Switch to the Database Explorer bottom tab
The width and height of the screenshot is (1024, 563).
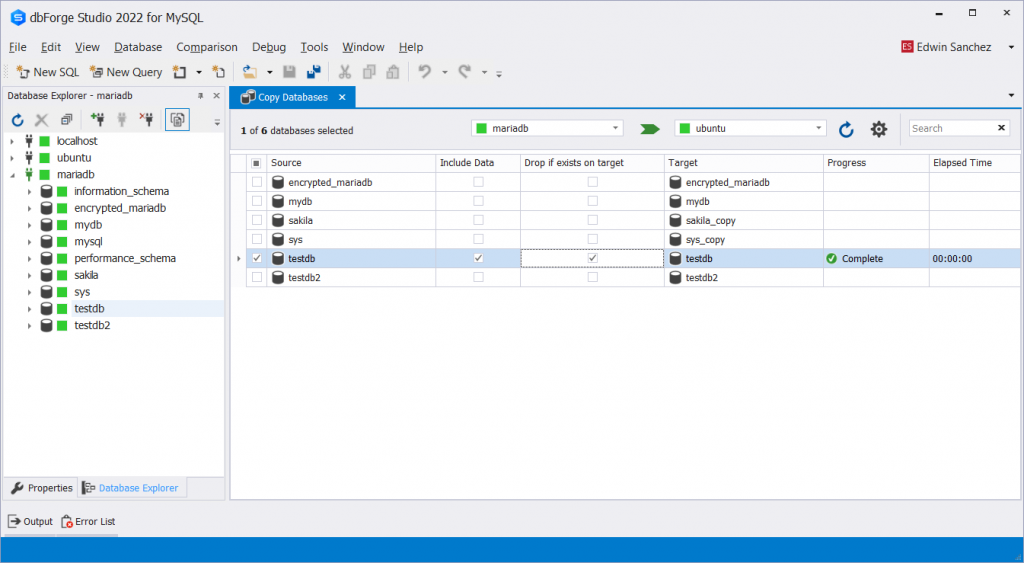[x=131, y=488]
